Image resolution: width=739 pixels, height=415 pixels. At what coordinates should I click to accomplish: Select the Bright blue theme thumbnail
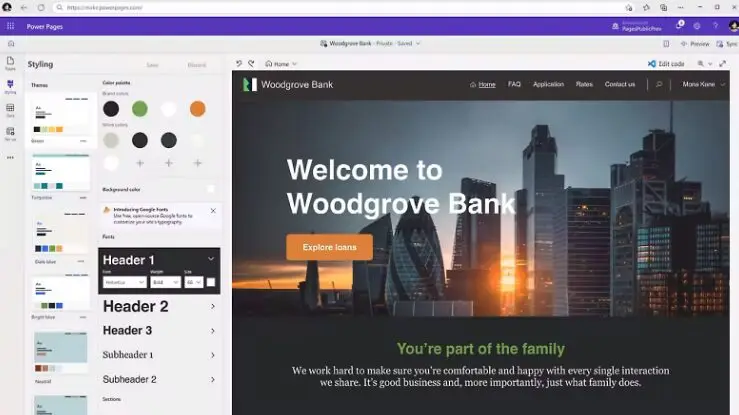61,292
